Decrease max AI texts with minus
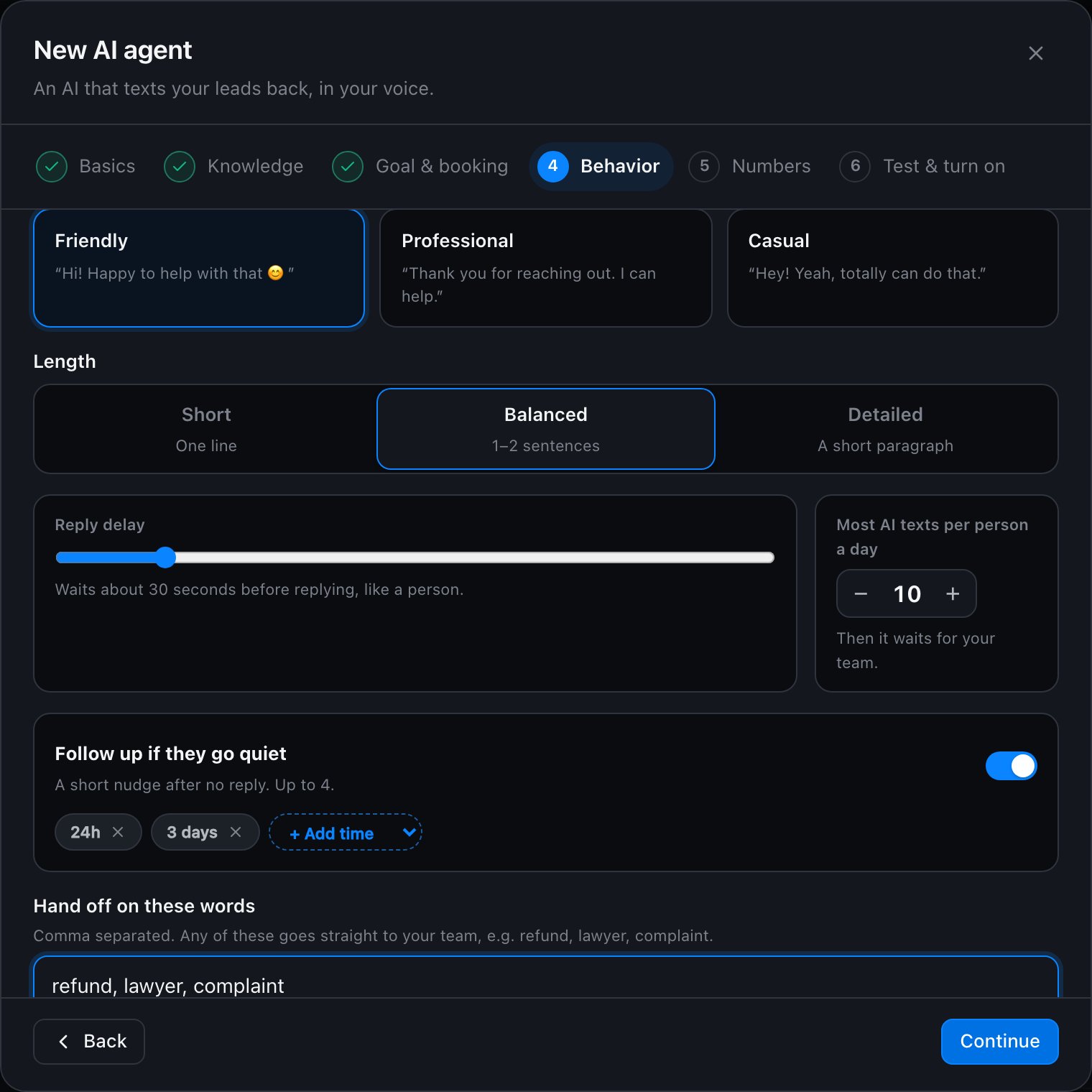The image size is (1092, 1092). click(861, 594)
